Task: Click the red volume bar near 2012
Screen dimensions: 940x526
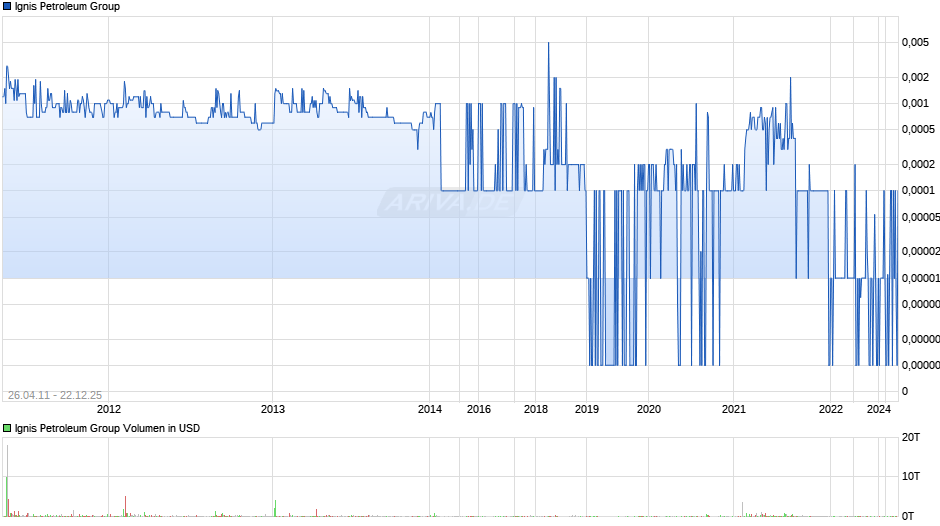Action: 126,506
